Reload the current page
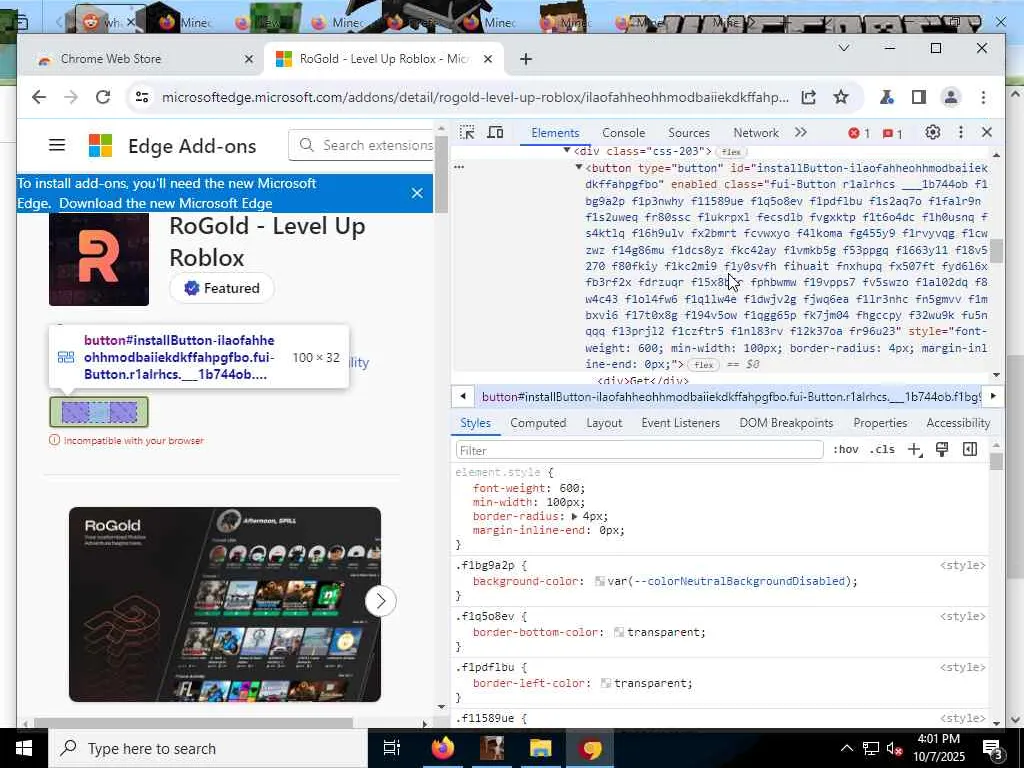 click(103, 97)
